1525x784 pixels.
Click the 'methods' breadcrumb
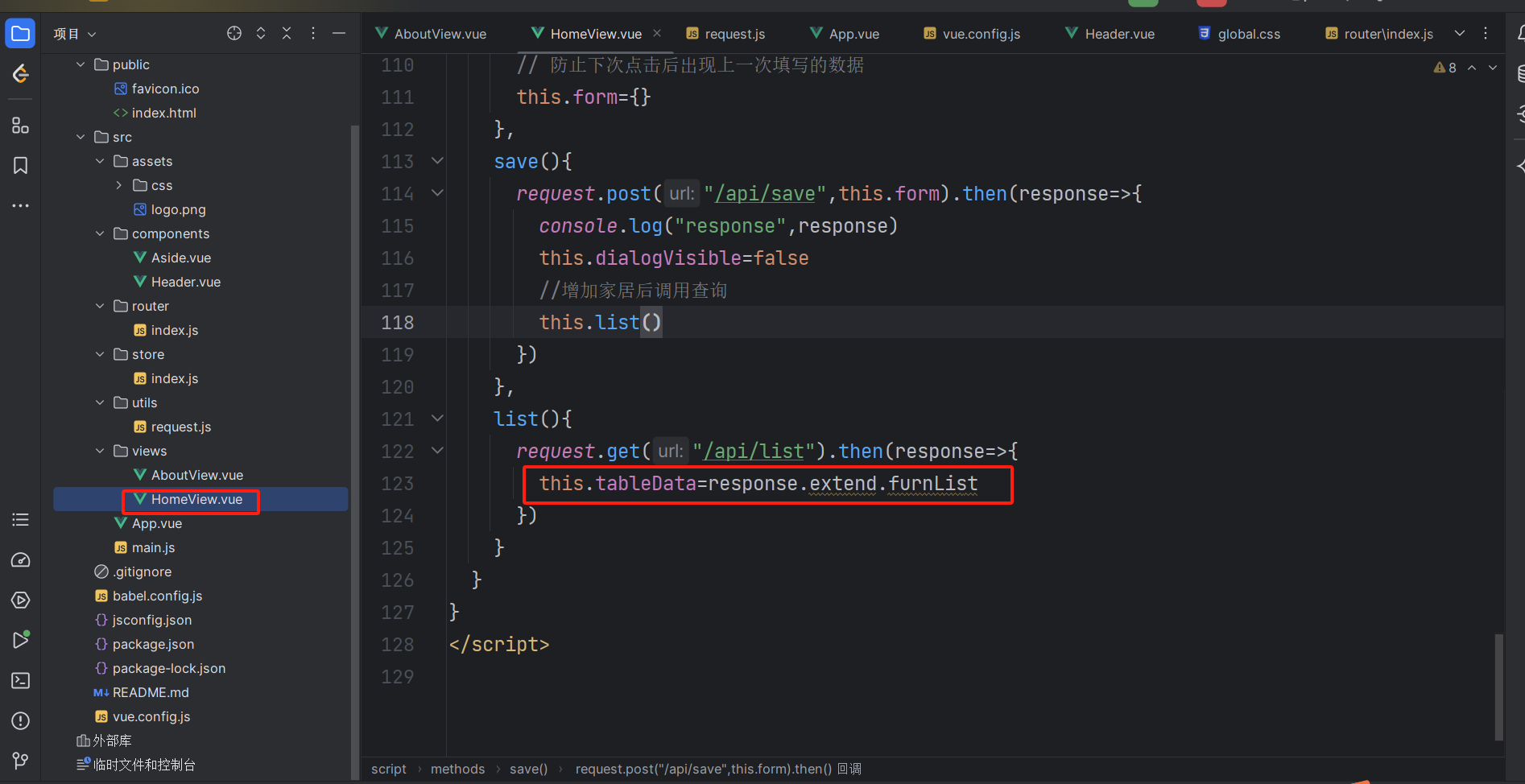tap(457, 769)
